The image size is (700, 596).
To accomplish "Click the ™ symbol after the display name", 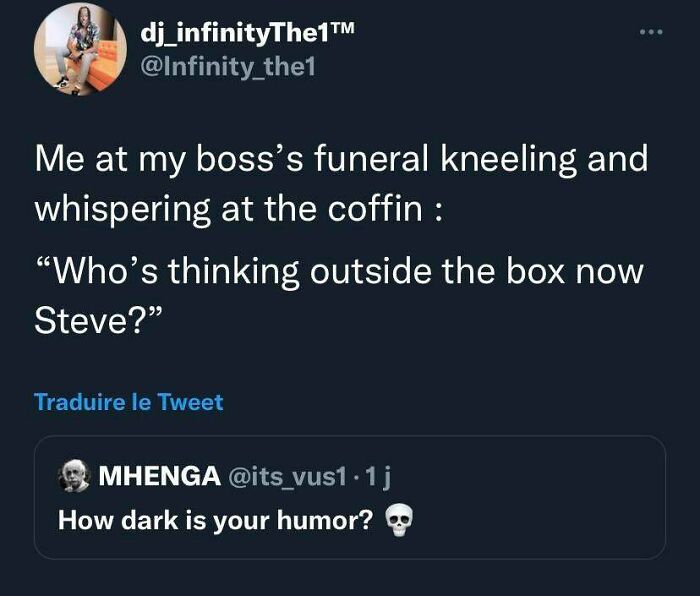I will [x=342, y=31].
